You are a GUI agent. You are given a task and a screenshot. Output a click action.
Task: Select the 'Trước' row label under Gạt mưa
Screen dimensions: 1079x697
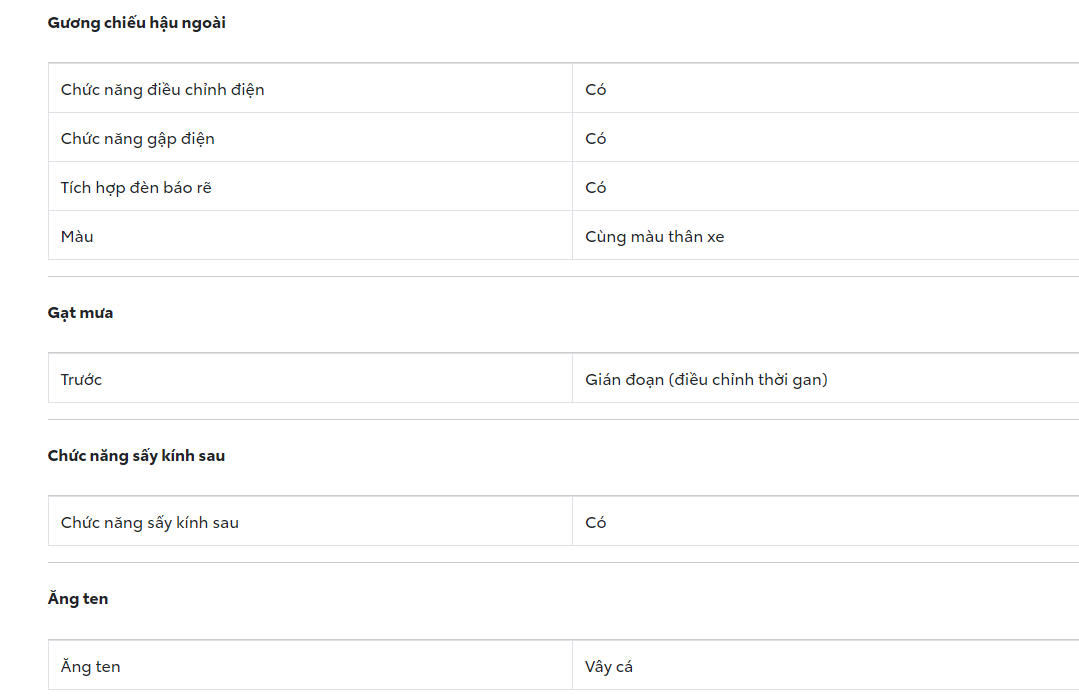(x=81, y=380)
